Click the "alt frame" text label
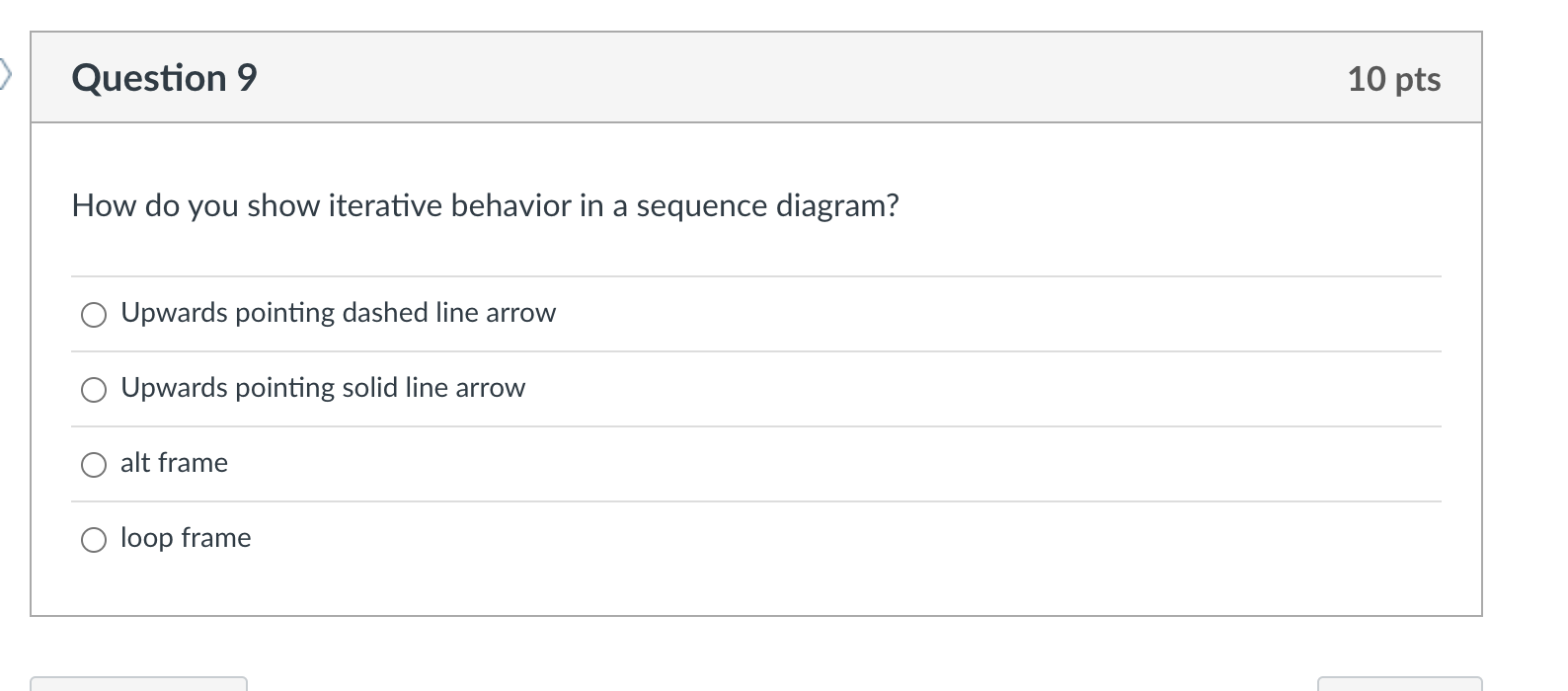Screen dimensions: 1568x691 (174, 464)
